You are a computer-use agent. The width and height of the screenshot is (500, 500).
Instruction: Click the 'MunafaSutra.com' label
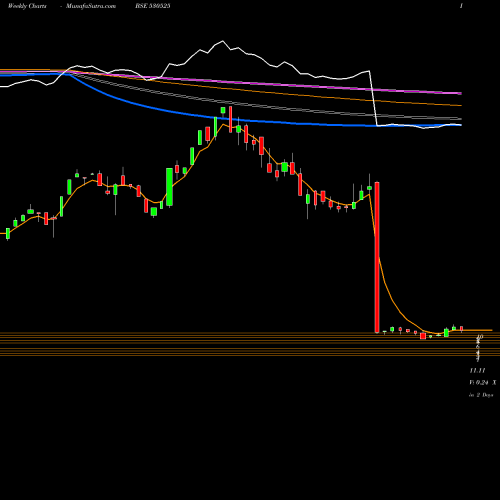(x=91, y=6)
